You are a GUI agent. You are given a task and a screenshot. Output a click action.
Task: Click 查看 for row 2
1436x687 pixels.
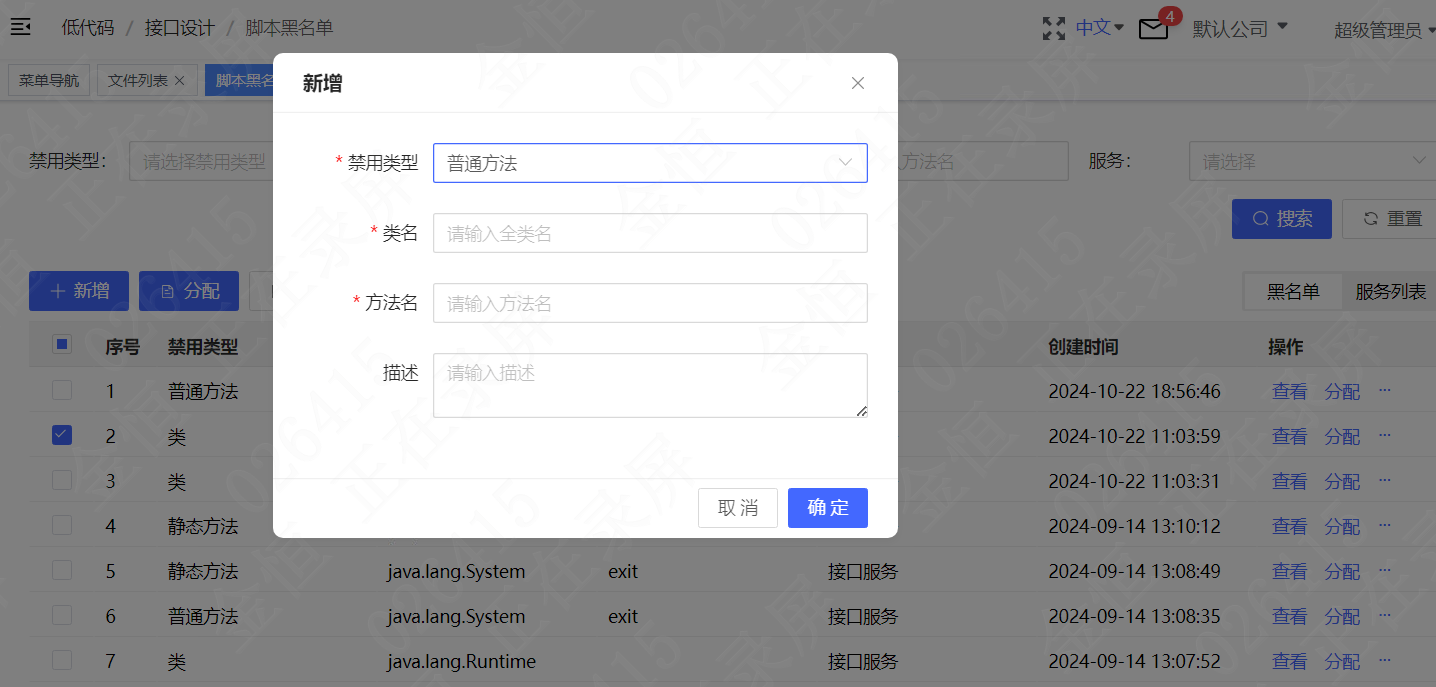tap(1290, 437)
